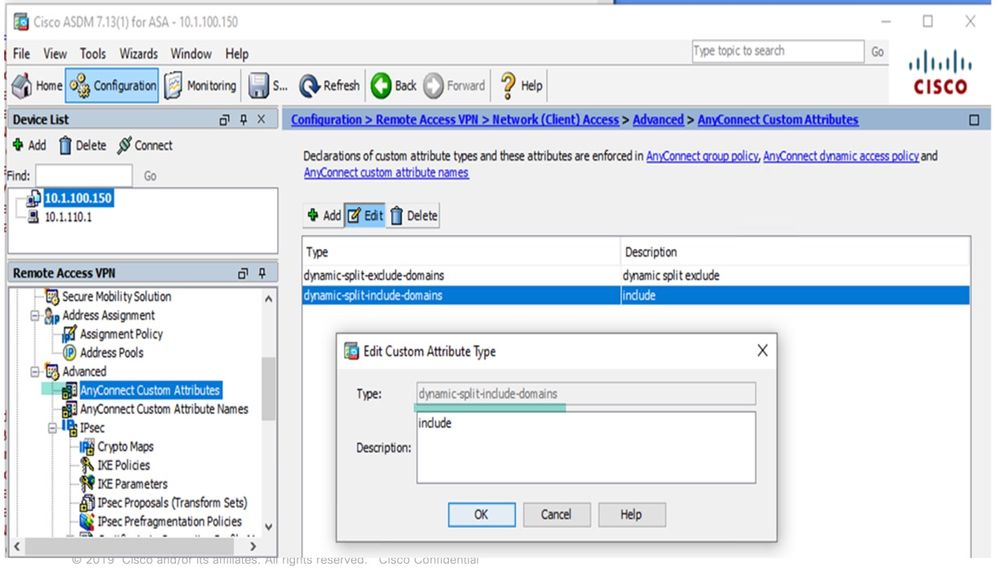The image size is (998, 581).
Task: Open IPsec Proposals (Transform Sets)
Action: pyautogui.click(x=172, y=503)
